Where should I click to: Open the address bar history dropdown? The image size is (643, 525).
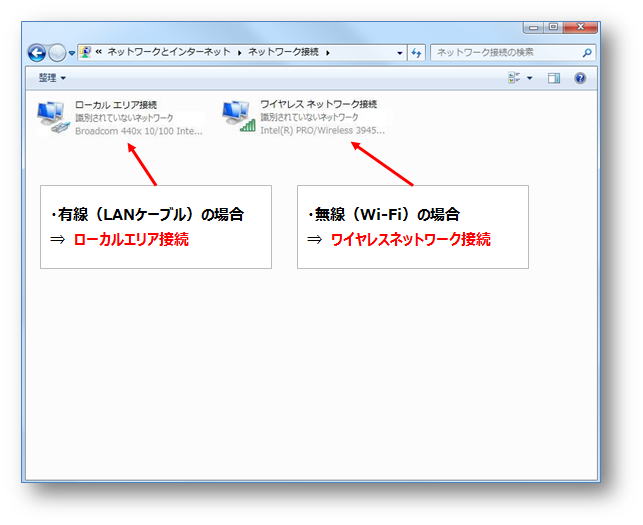point(399,53)
